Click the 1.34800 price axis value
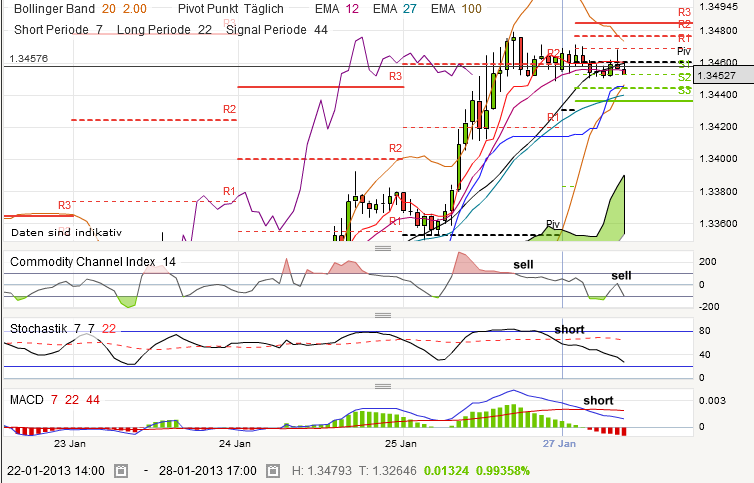This screenshot has width=754, height=483. click(x=718, y=31)
